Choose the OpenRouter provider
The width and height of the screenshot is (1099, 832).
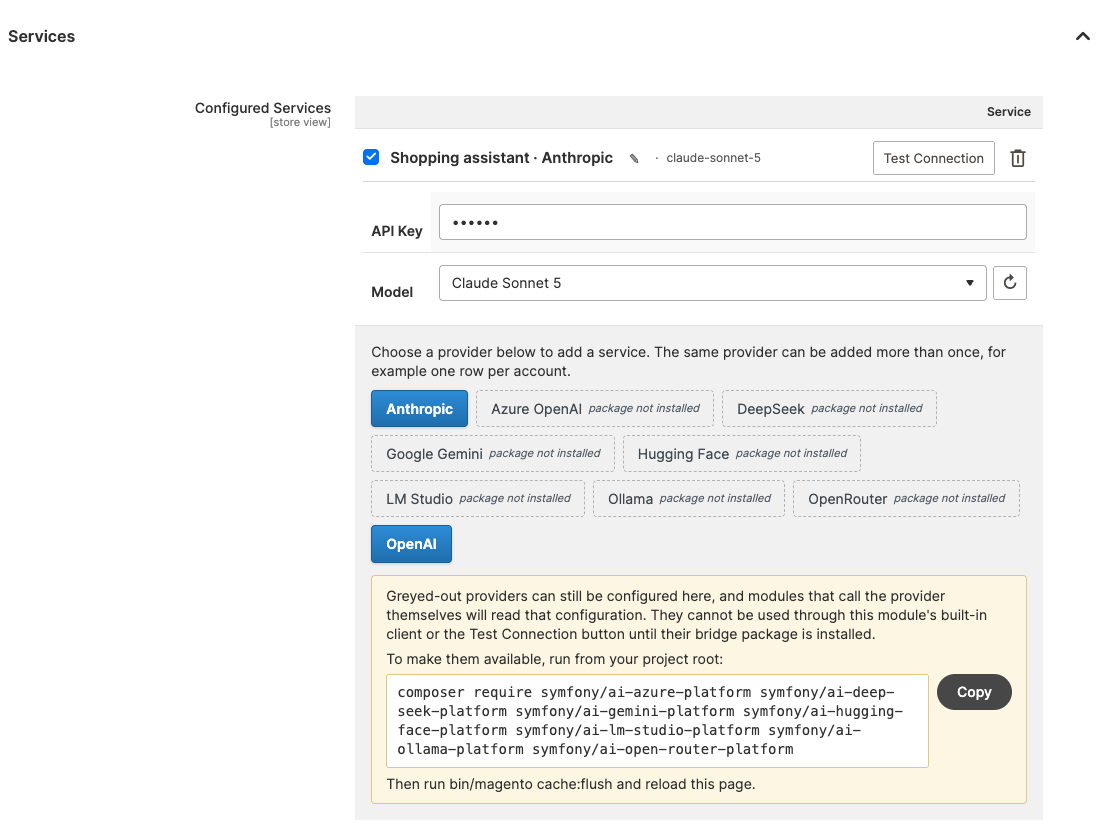click(x=906, y=498)
